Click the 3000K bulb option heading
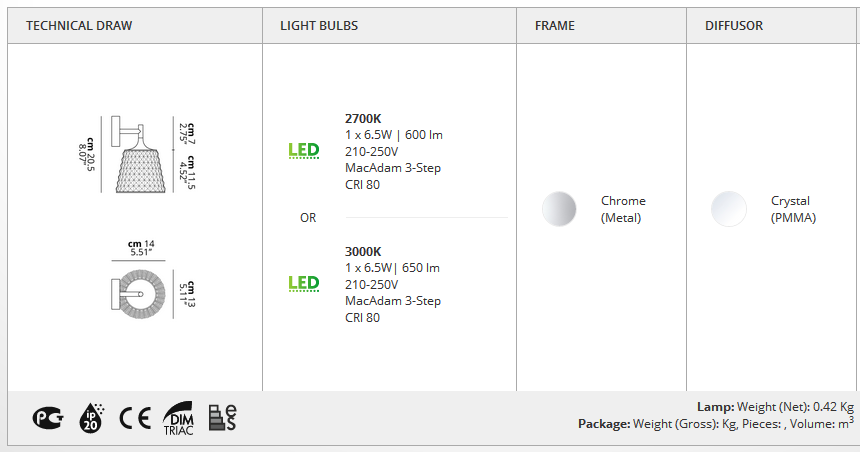The width and height of the screenshot is (860, 452). tap(363, 252)
